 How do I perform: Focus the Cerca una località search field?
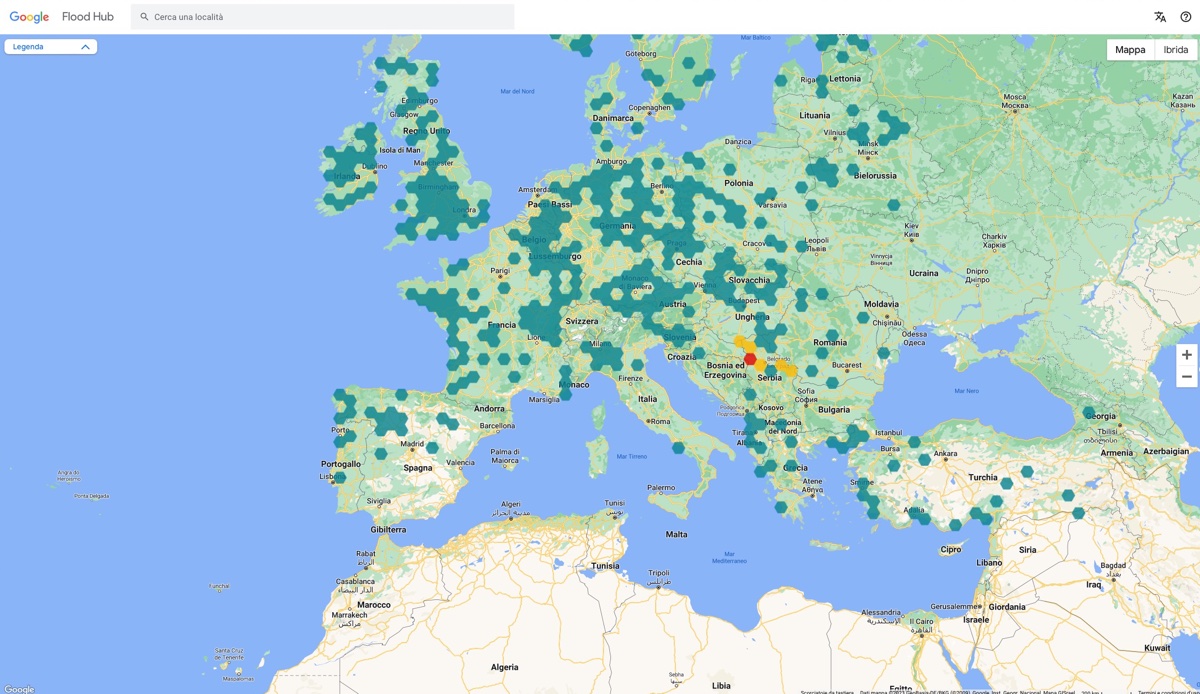323,17
